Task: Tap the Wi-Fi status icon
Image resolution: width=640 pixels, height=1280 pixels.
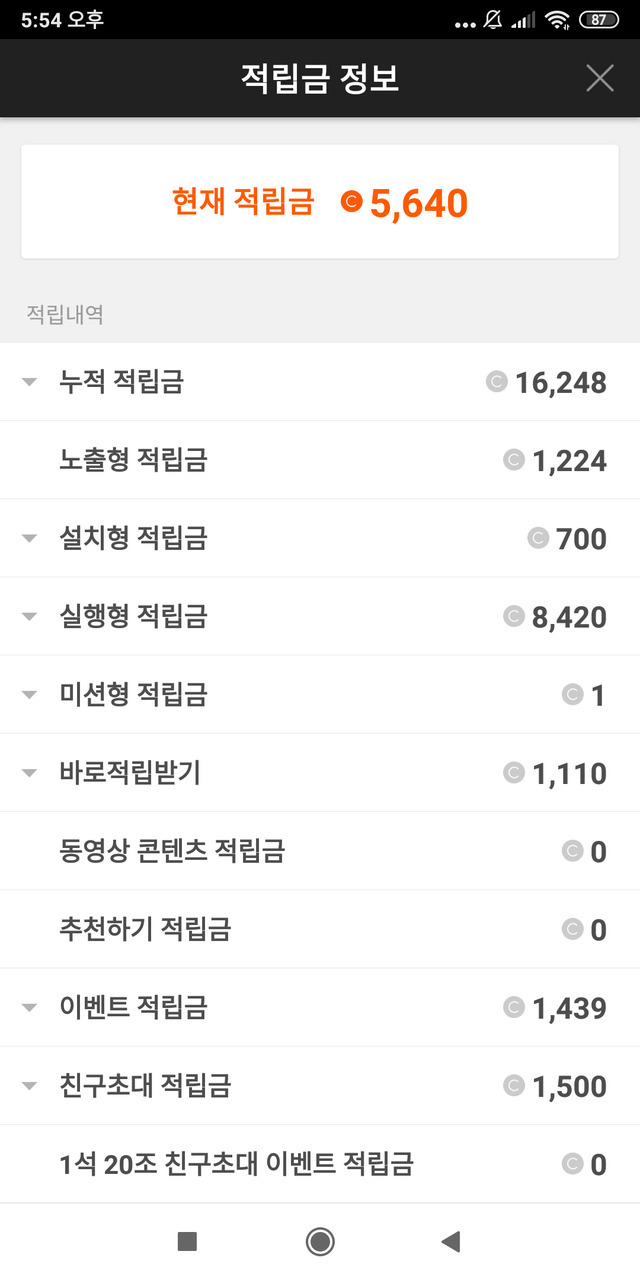Action: click(x=557, y=20)
